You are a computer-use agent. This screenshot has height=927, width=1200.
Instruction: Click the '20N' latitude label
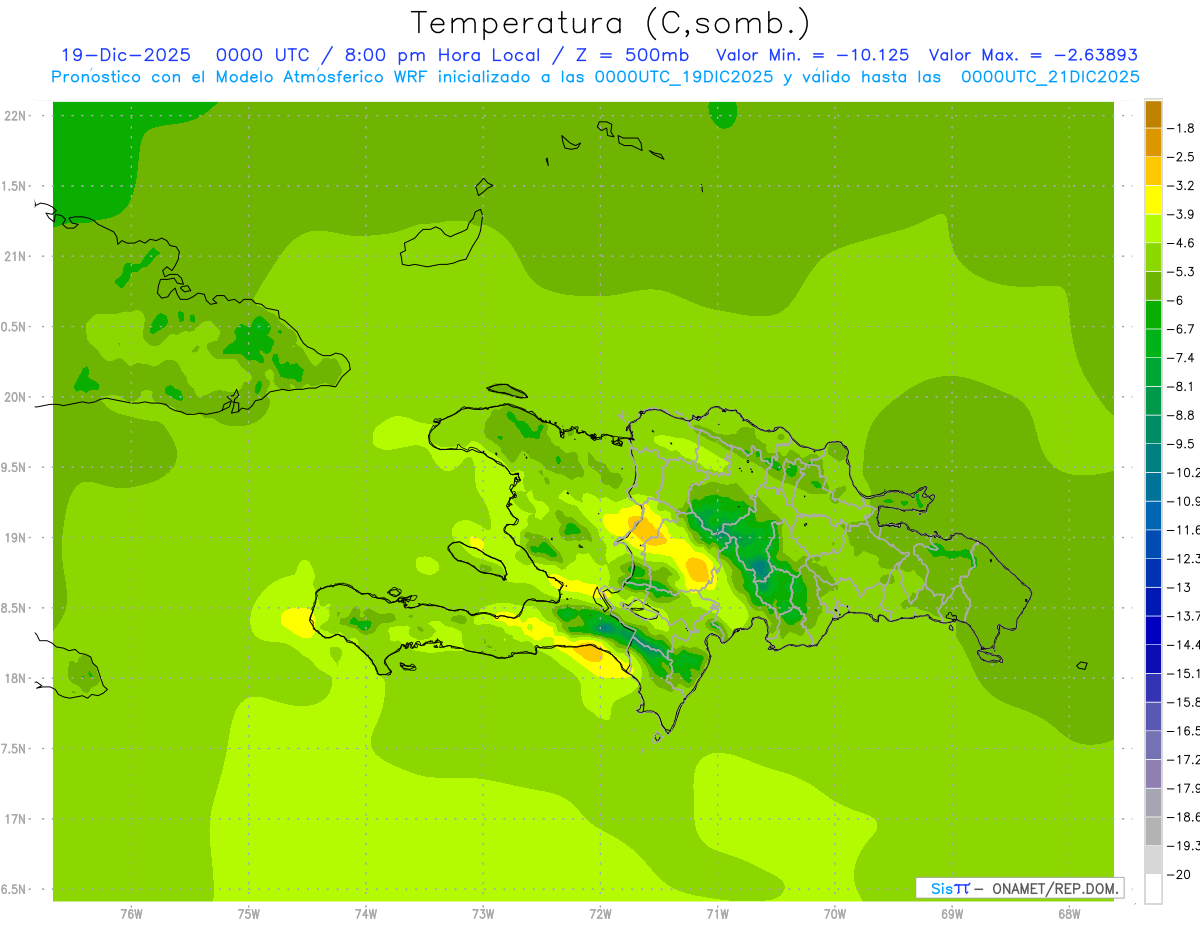tap(15, 397)
